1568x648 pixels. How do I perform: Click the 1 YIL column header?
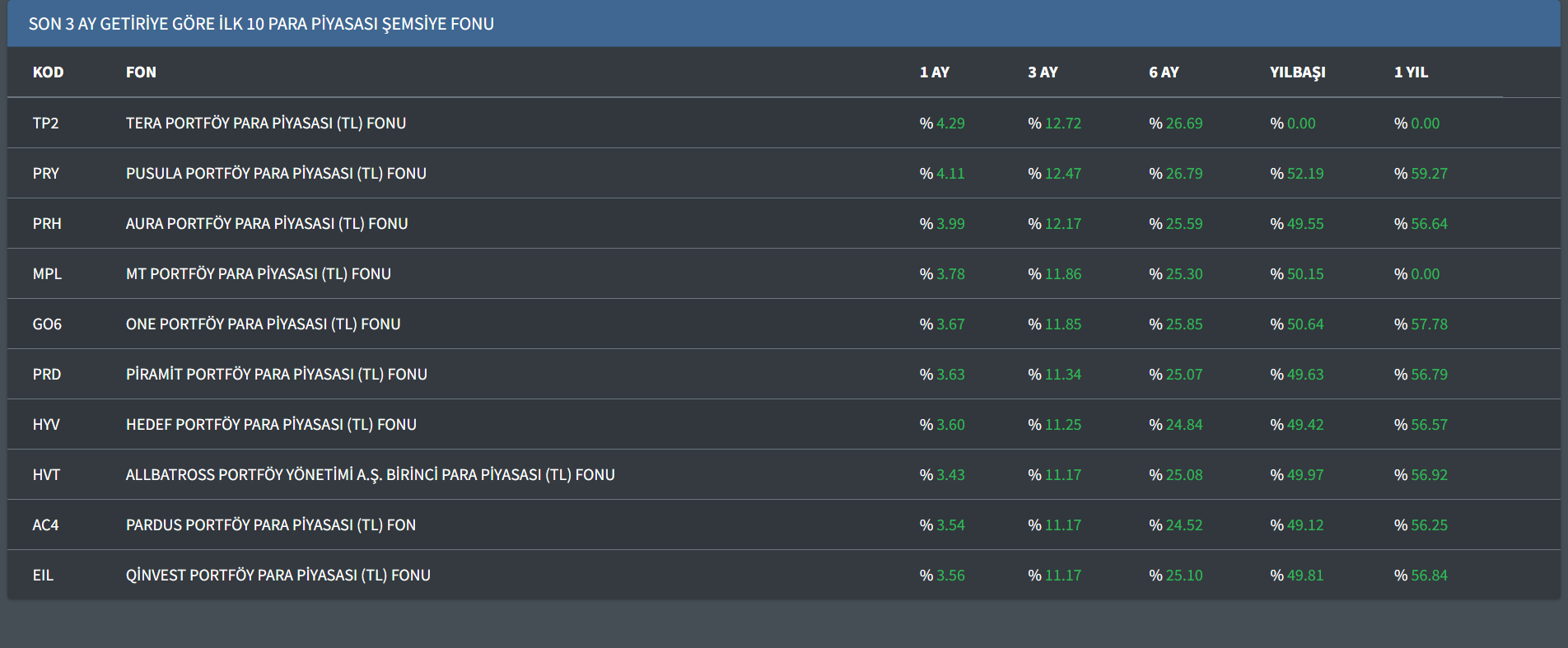1411,72
